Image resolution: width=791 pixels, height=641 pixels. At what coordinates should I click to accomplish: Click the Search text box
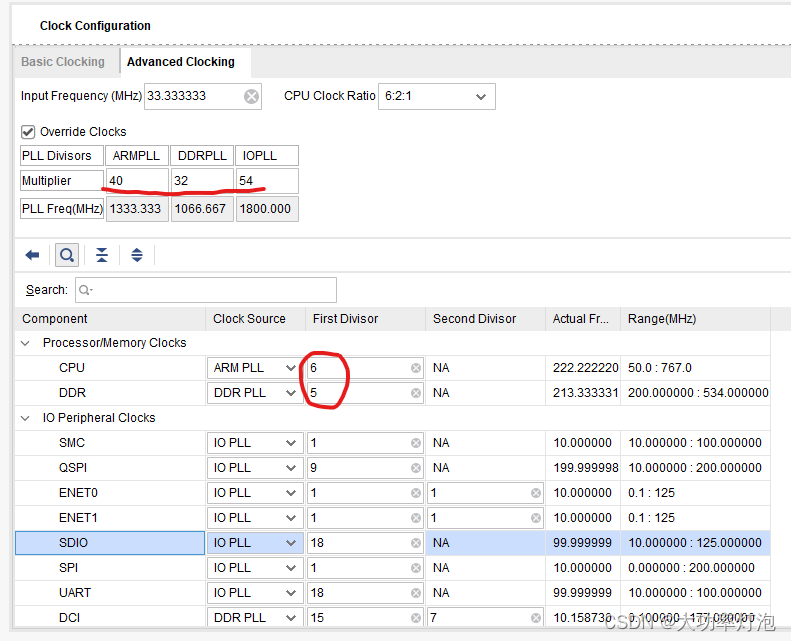point(206,290)
